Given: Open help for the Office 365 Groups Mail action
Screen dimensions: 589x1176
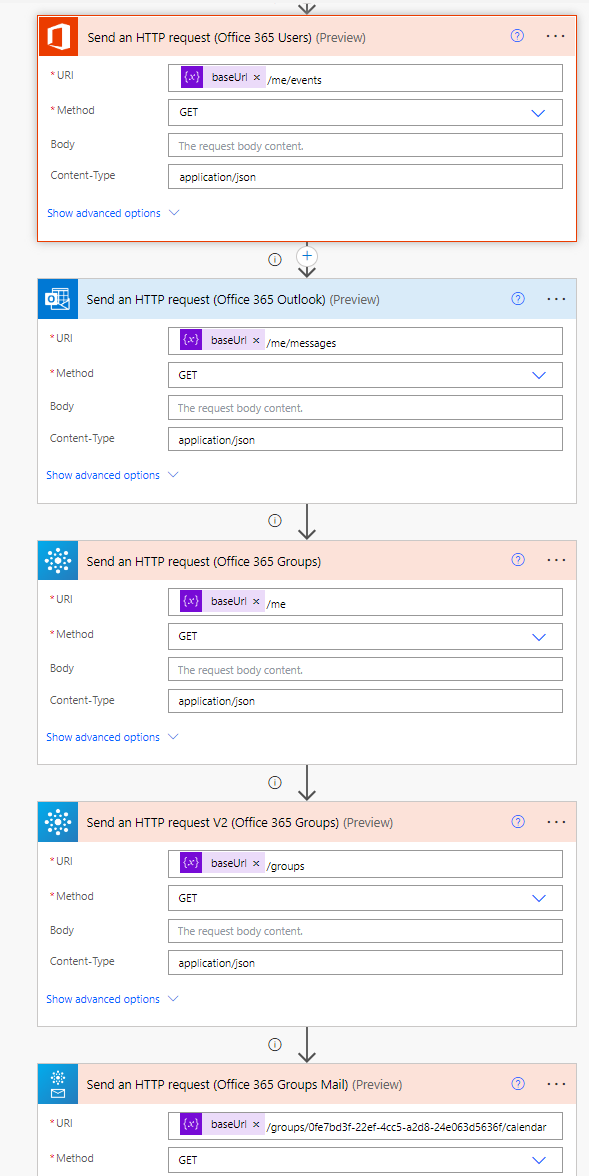Looking at the screenshot, I should point(517,1084).
